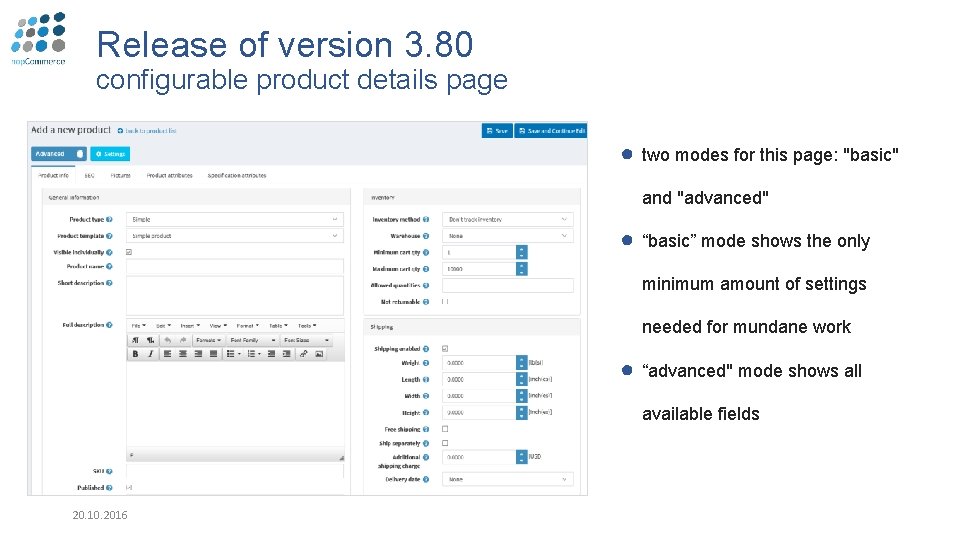The image size is (960, 540).
Task: Set left-to-right text direction in editor
Action: [135, 340]
